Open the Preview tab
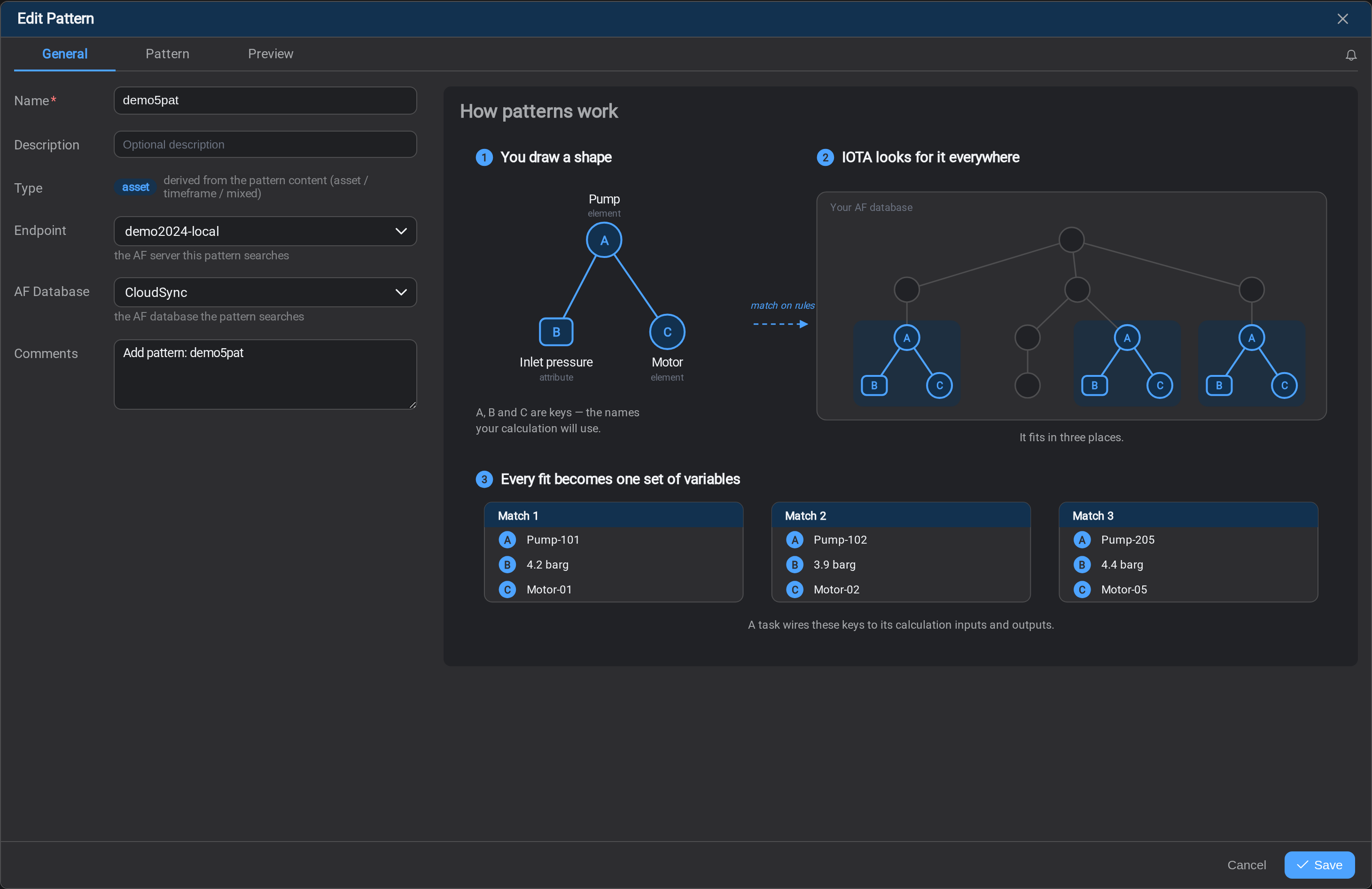 (270, 54)
